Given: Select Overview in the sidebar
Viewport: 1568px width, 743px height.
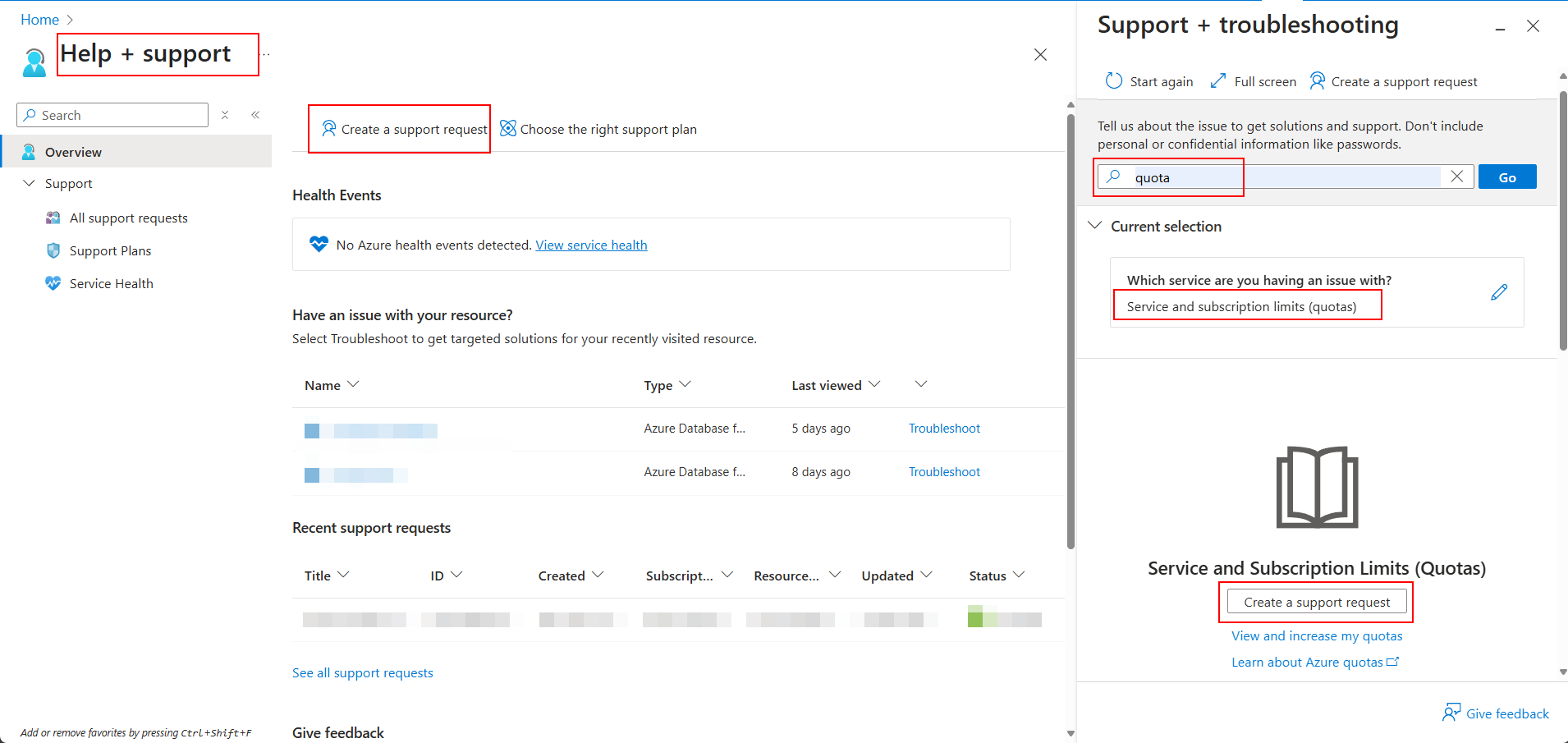Looking at the screenshot, I should [x=136, y=152].
